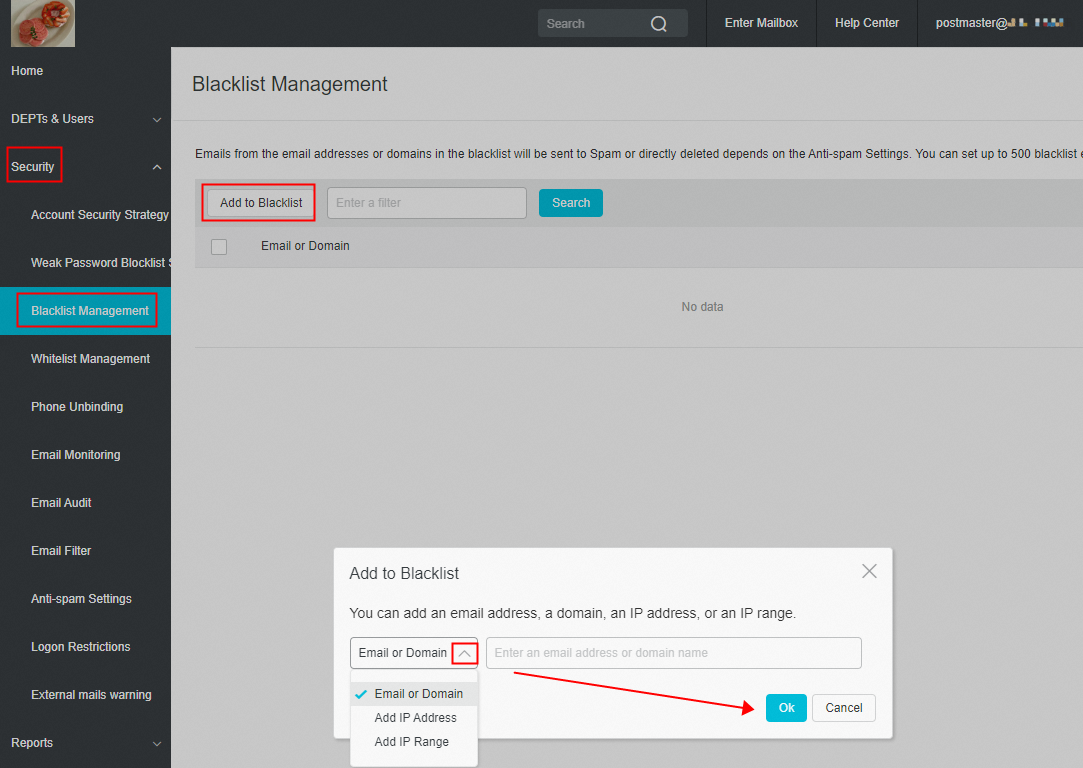Open Email Audit page
The height and width of the screenshot is (768, 1083).
pos(61,503)
